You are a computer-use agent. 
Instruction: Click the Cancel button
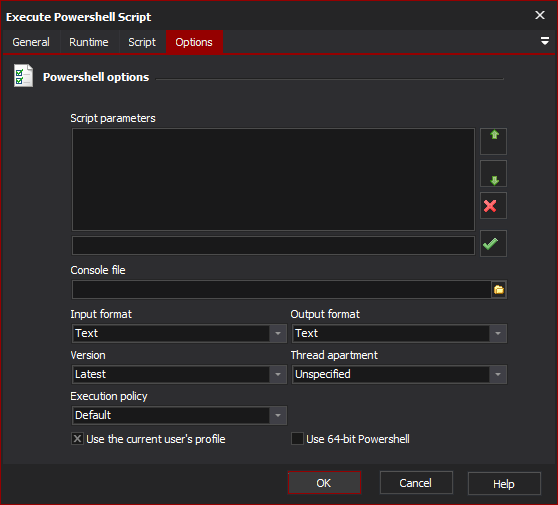[416, 483]
